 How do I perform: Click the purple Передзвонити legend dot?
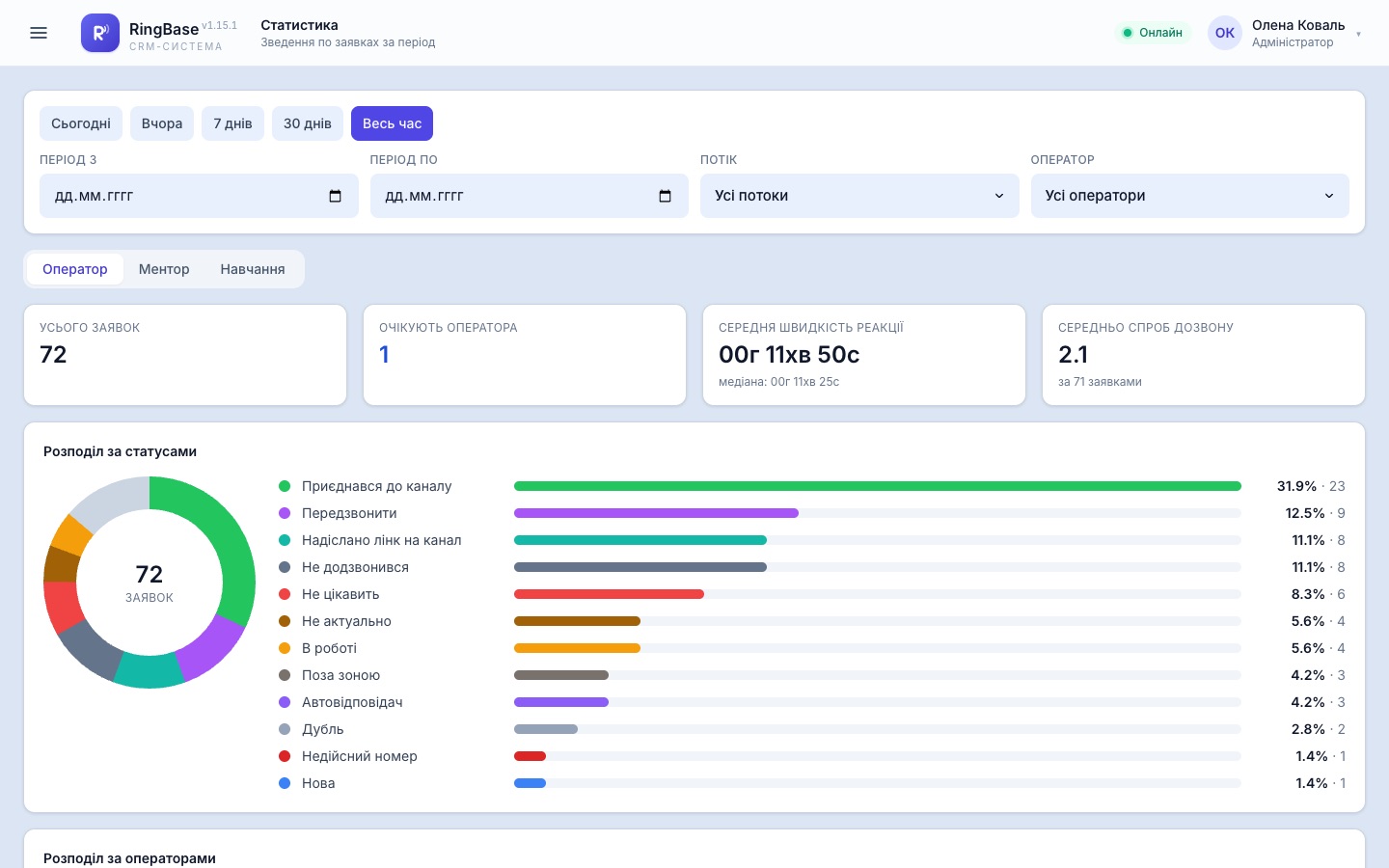(285, 513)
